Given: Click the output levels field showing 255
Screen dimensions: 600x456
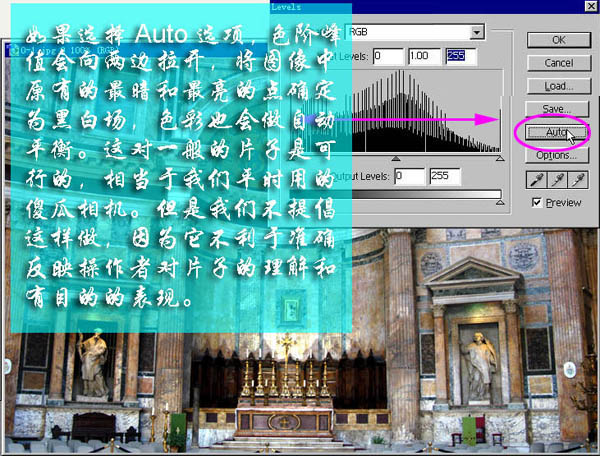Looking at the screenshot, I should pos(445,176).
